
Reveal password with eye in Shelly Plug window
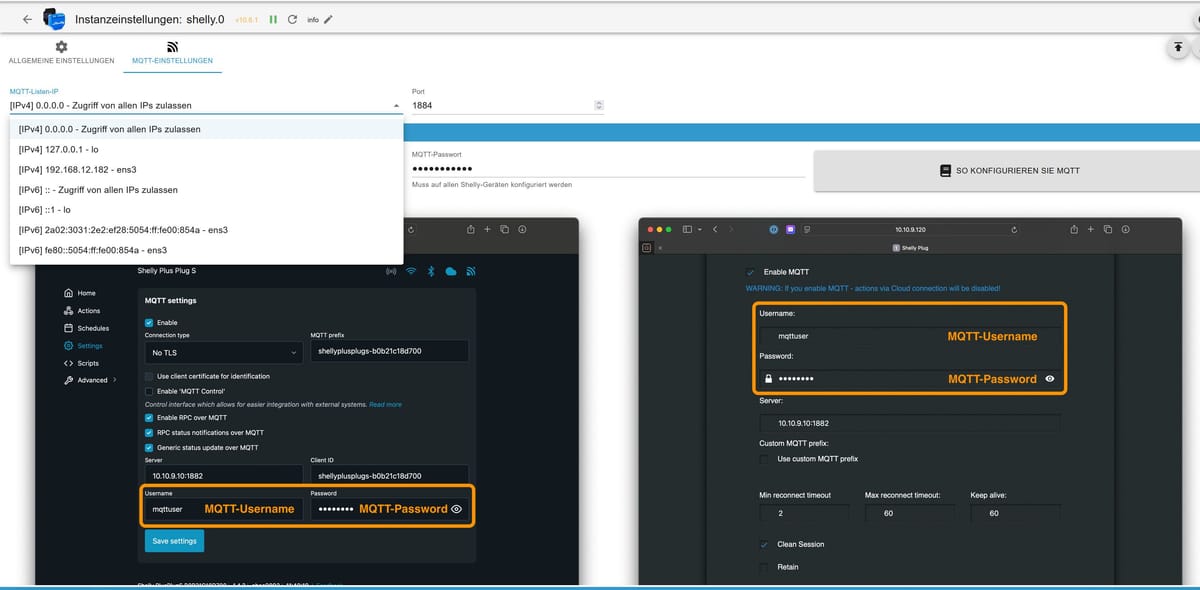coord(1050,379)
